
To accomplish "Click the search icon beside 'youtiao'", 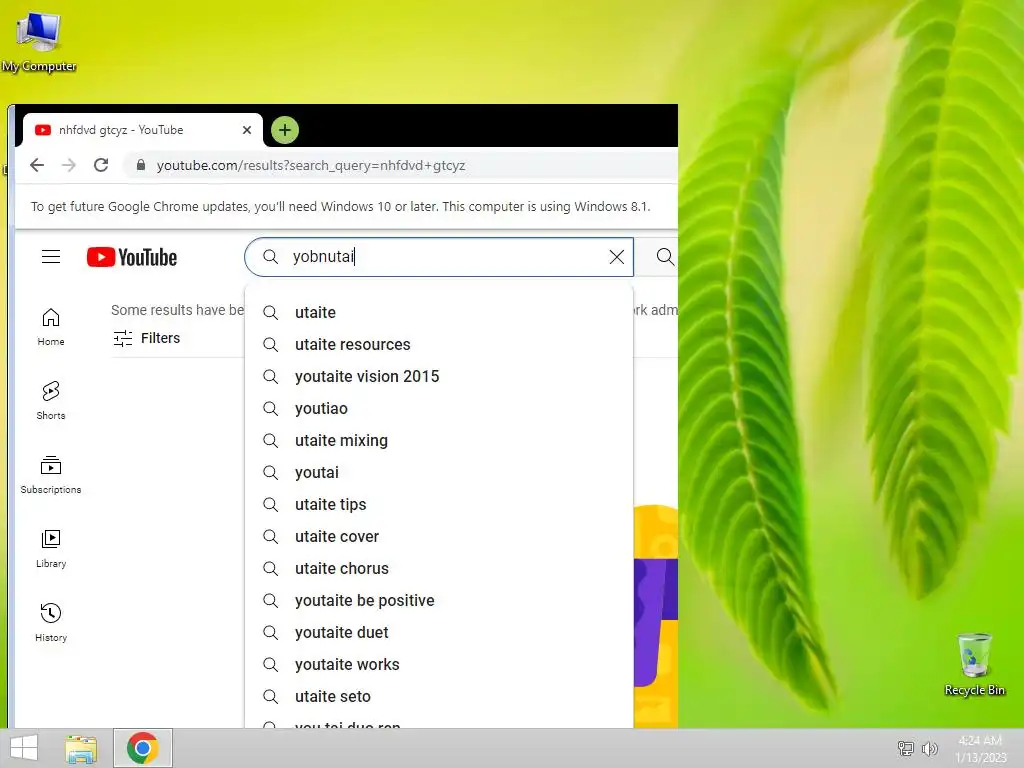I will click(270, 408).
